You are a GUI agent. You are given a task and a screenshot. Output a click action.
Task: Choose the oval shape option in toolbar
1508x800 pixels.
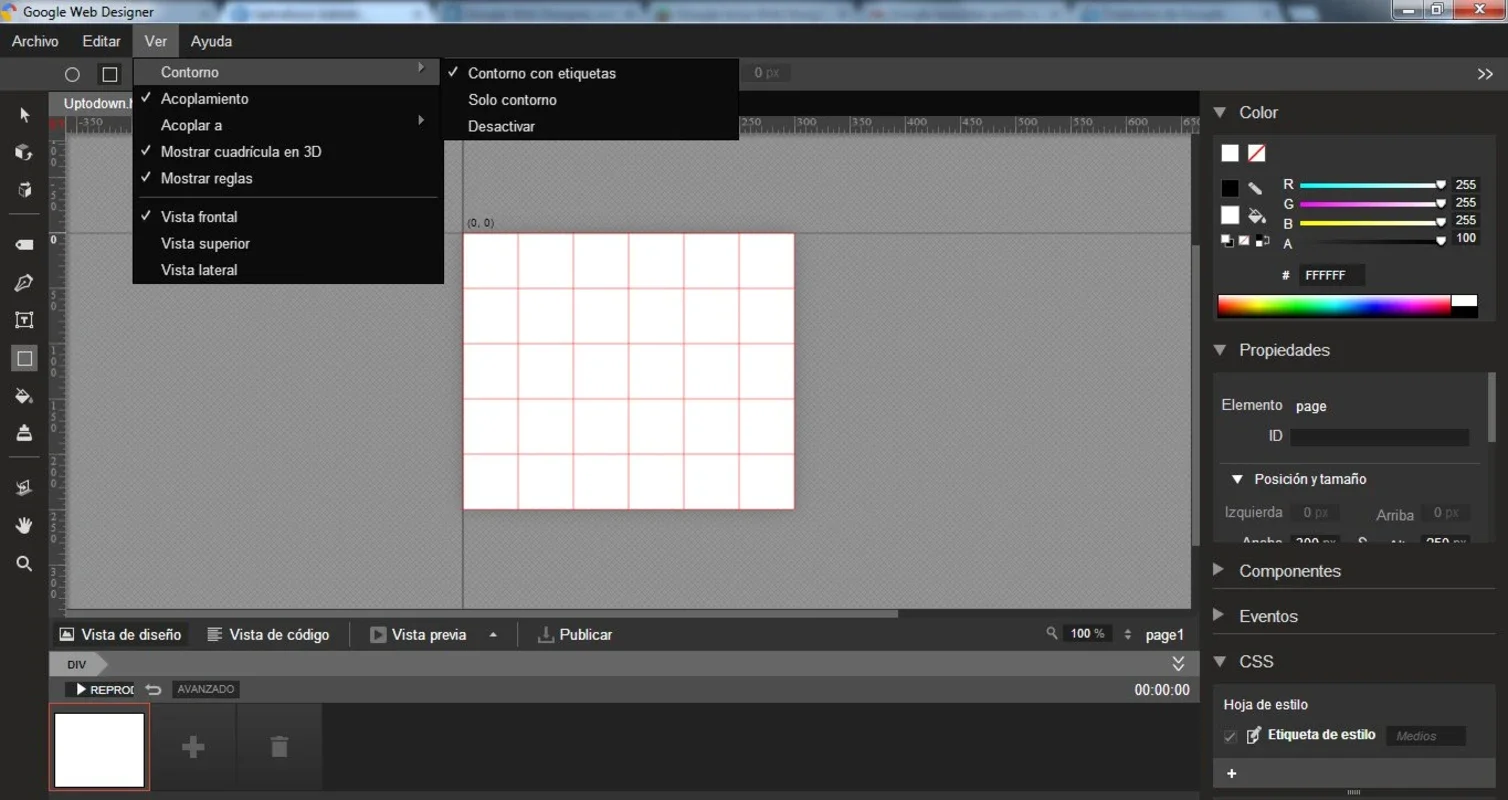click(x=72, y=74)
